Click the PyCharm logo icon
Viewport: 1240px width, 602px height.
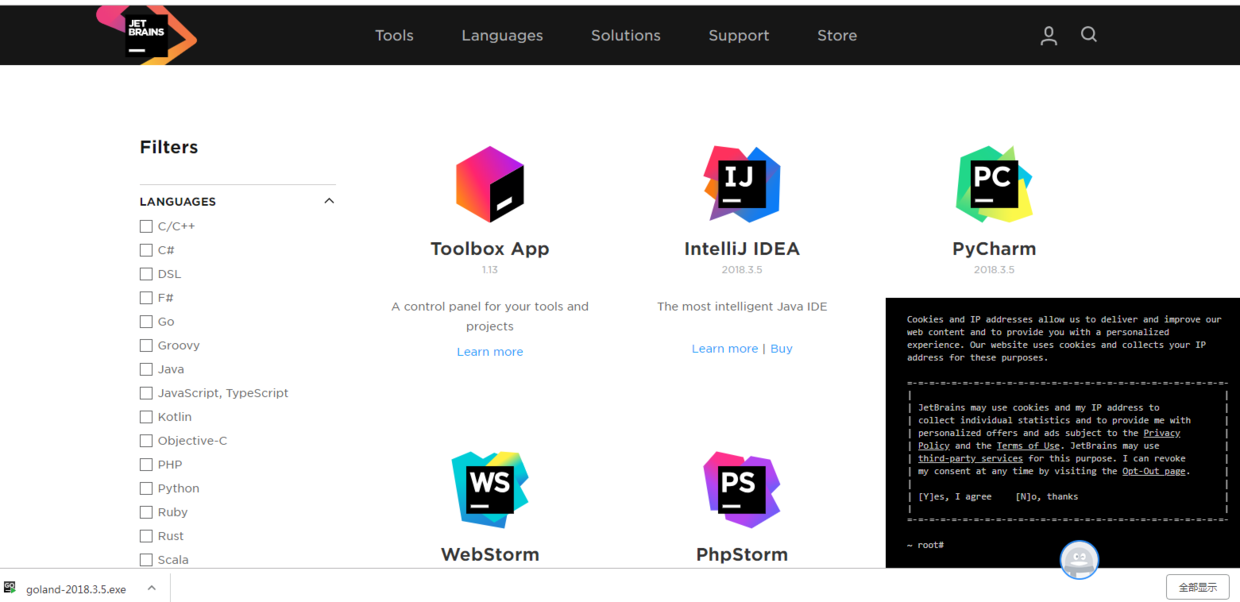coord(994,184)
